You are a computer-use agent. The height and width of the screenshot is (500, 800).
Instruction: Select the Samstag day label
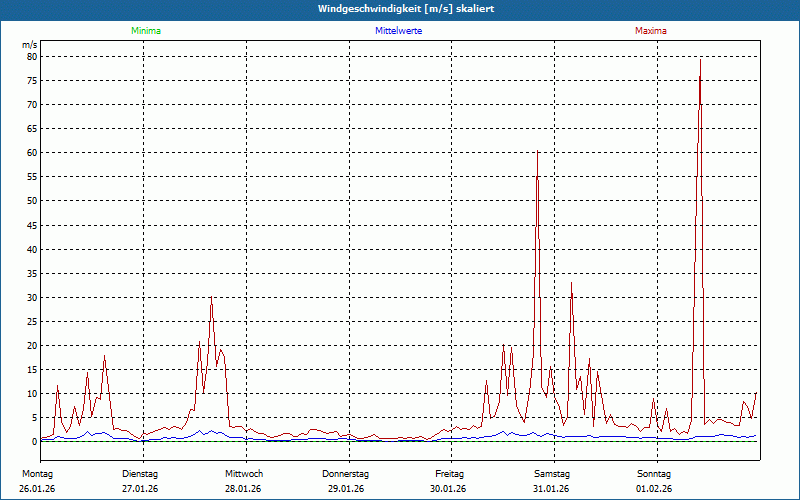(551, 473)
